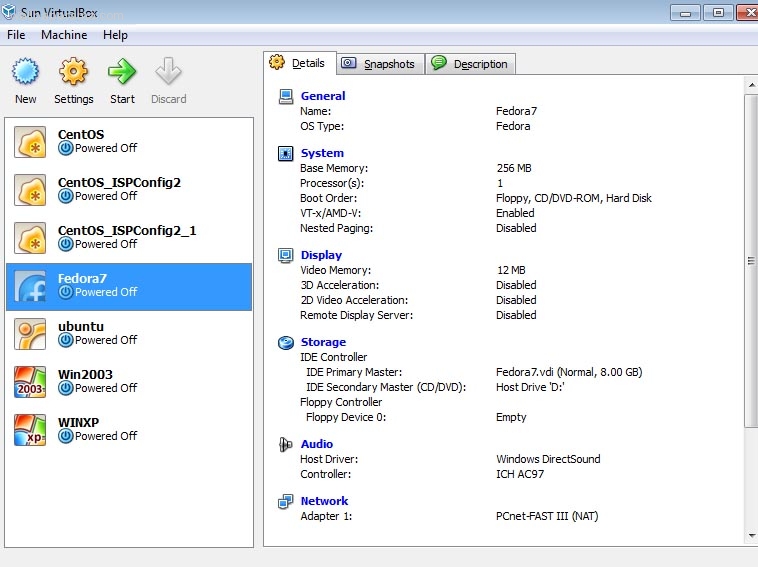Click the '3D Acceleration:' label
758x567 pixels.
click(x=340, y=285)
